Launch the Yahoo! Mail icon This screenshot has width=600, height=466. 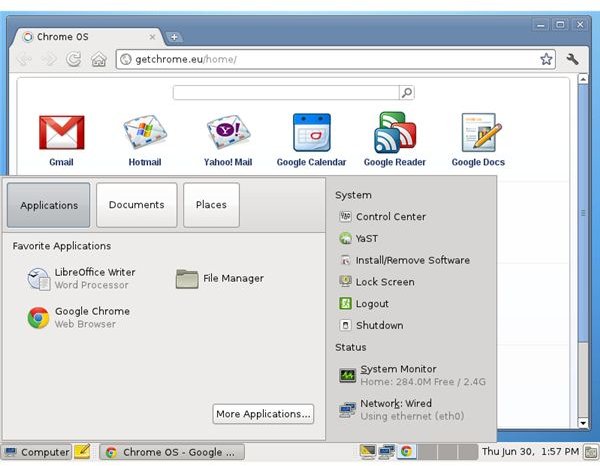tap(228, 132)
